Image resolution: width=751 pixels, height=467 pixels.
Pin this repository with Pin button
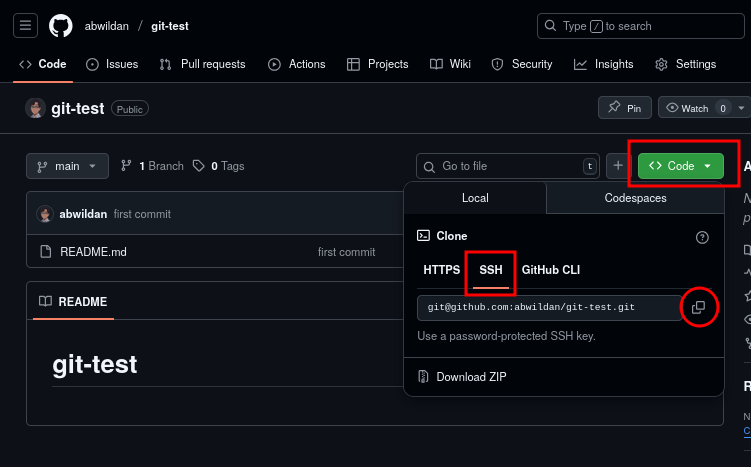625,108
